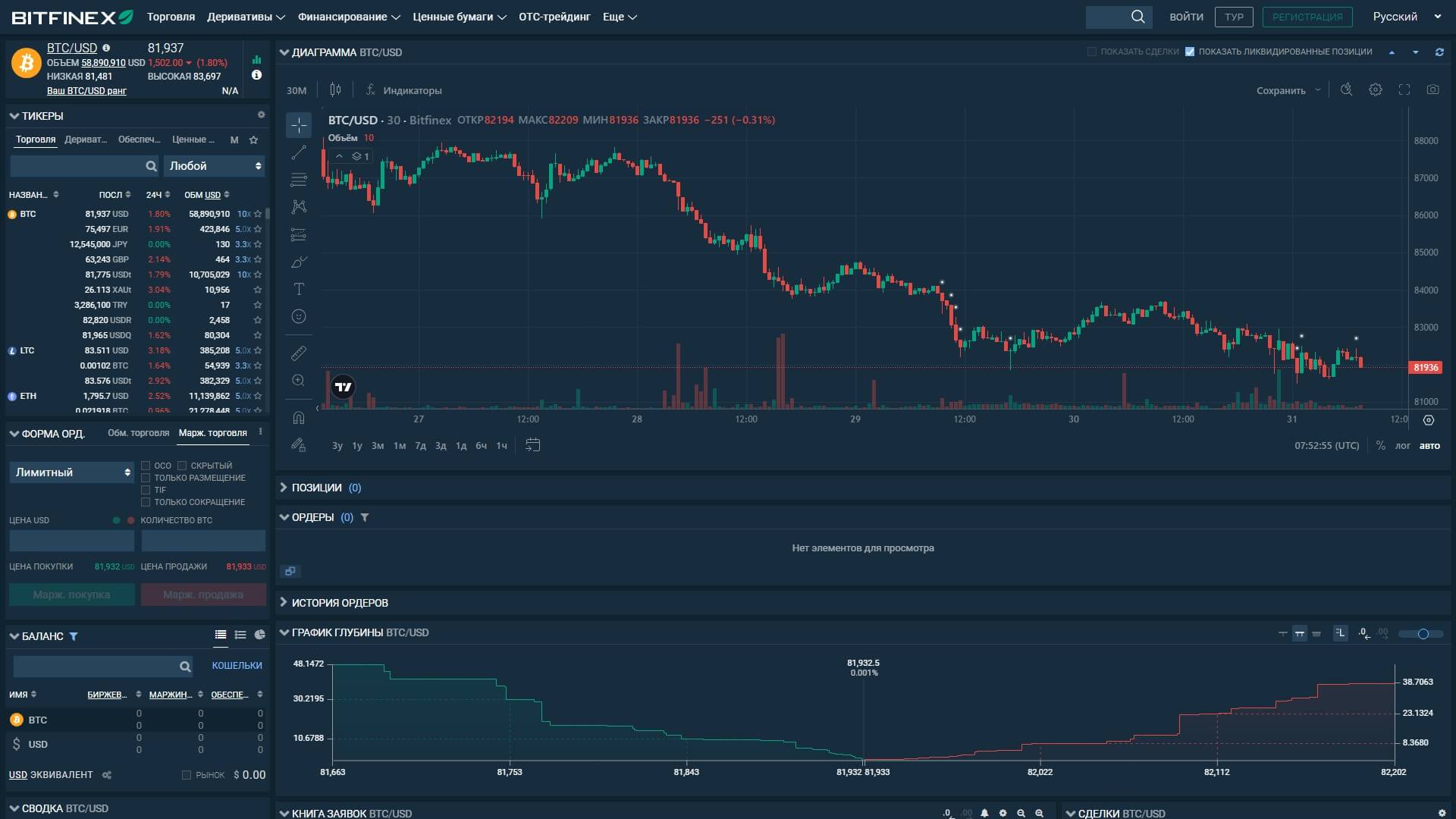Image resolution: width=1456 pixels, height=819 pixels.
Task: Check the OCO order option
Action: click(x=146, y=466)
